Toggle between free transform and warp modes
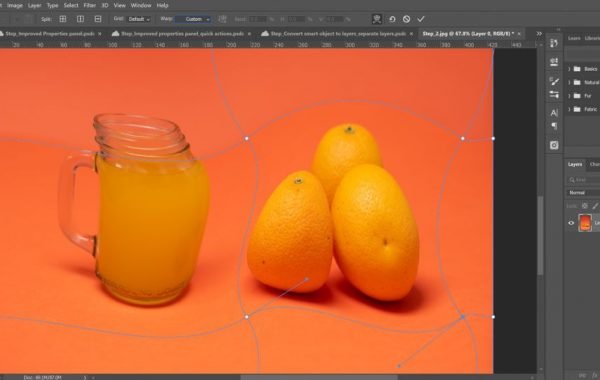The height and width of the screenshot is (380, 600). (377, 19)
